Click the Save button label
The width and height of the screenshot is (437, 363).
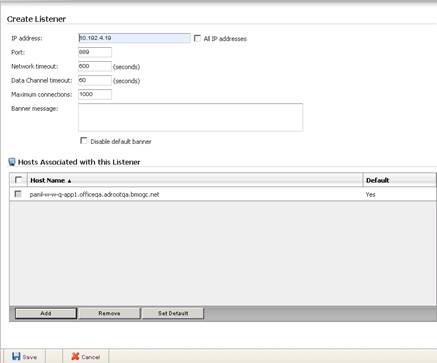pyautogui.click(x=30, y=357)
